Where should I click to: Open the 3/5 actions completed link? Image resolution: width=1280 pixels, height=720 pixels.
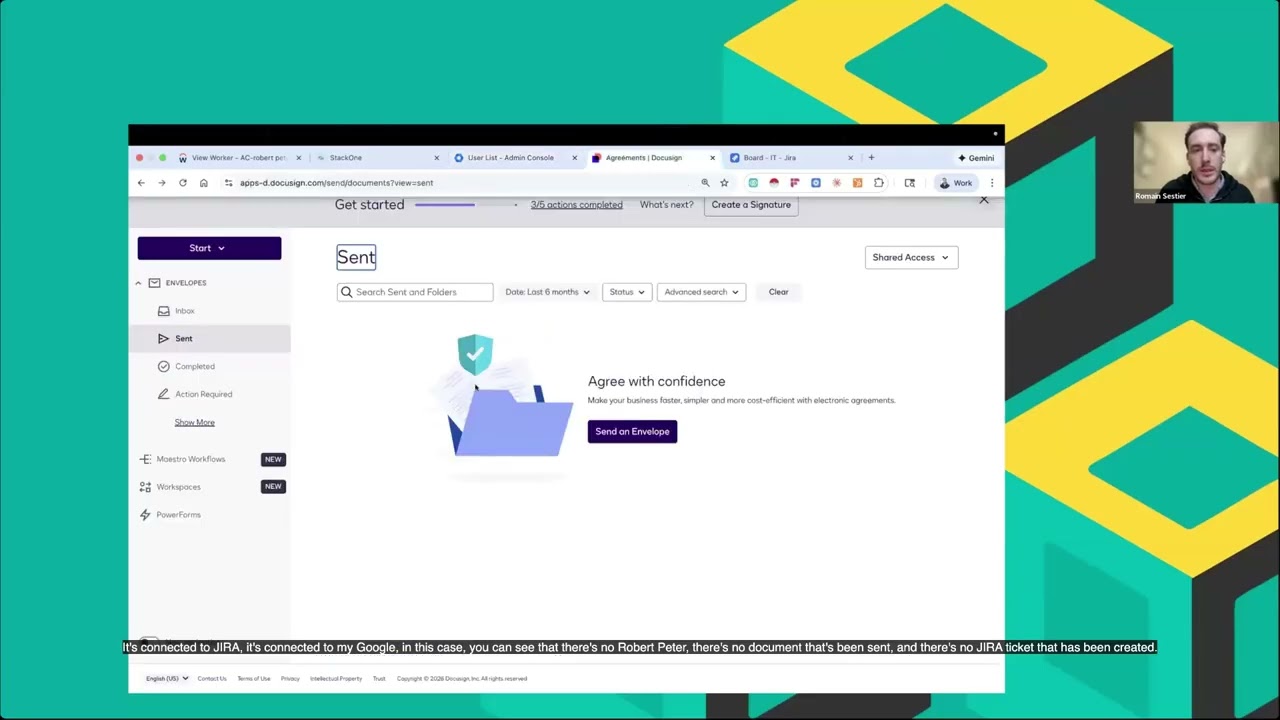pos(576,205)
